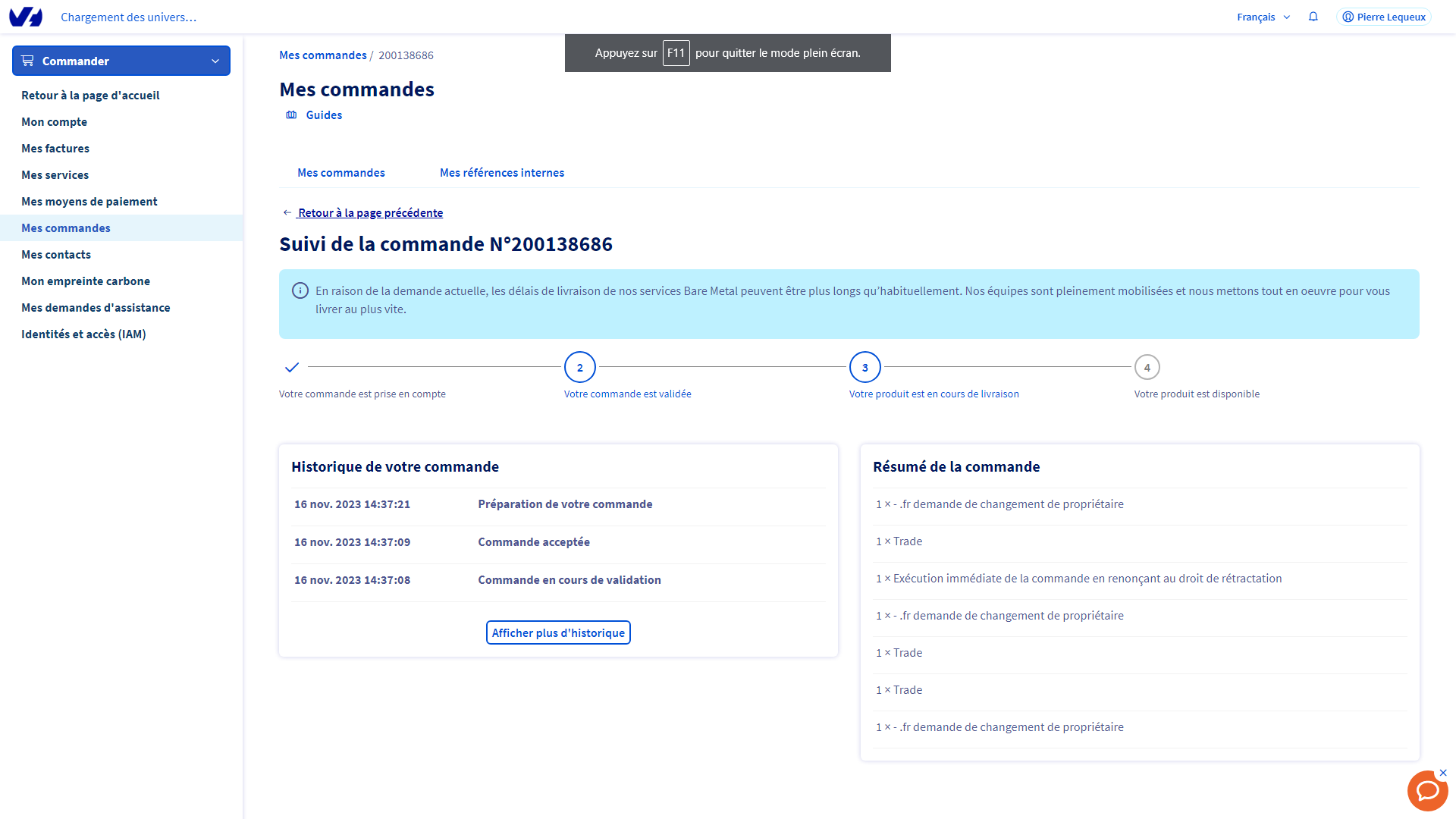Click the user avatar icon near Pierre Lequeux
The height and width of the screenshot is (819, 1456).
(x=1348, y=17)
